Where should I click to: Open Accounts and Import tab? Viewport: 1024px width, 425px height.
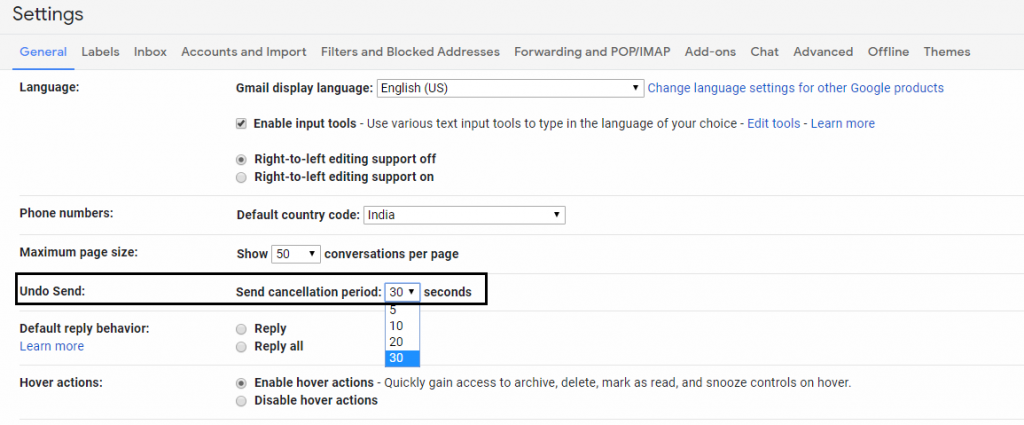244,52
